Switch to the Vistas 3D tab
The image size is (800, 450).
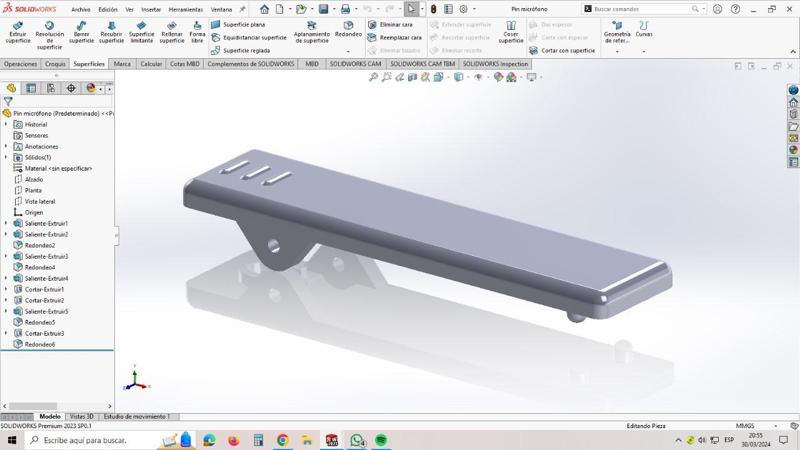82,417
